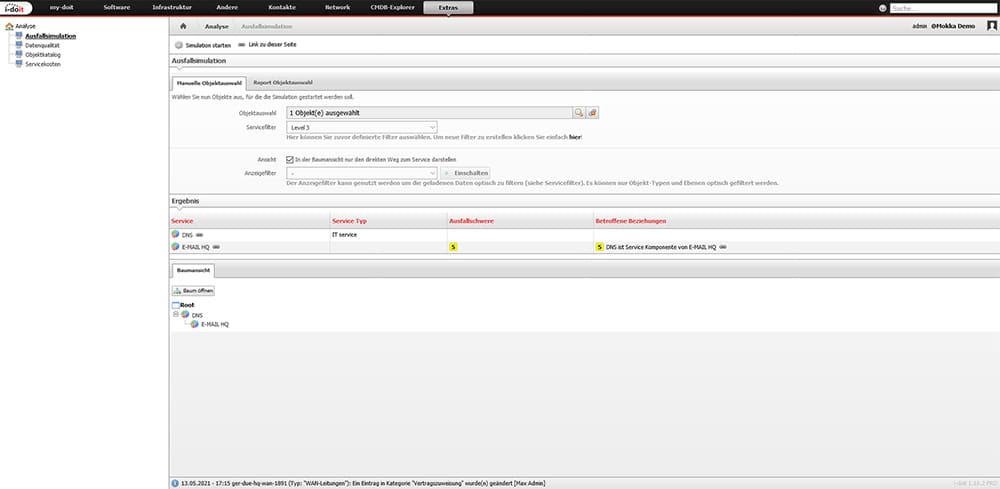The height and width of the screenshot is (489, 1000).
Task: Click Analyse in the breadcrumb
Action: pyautogui.click(x=216, y=26)
